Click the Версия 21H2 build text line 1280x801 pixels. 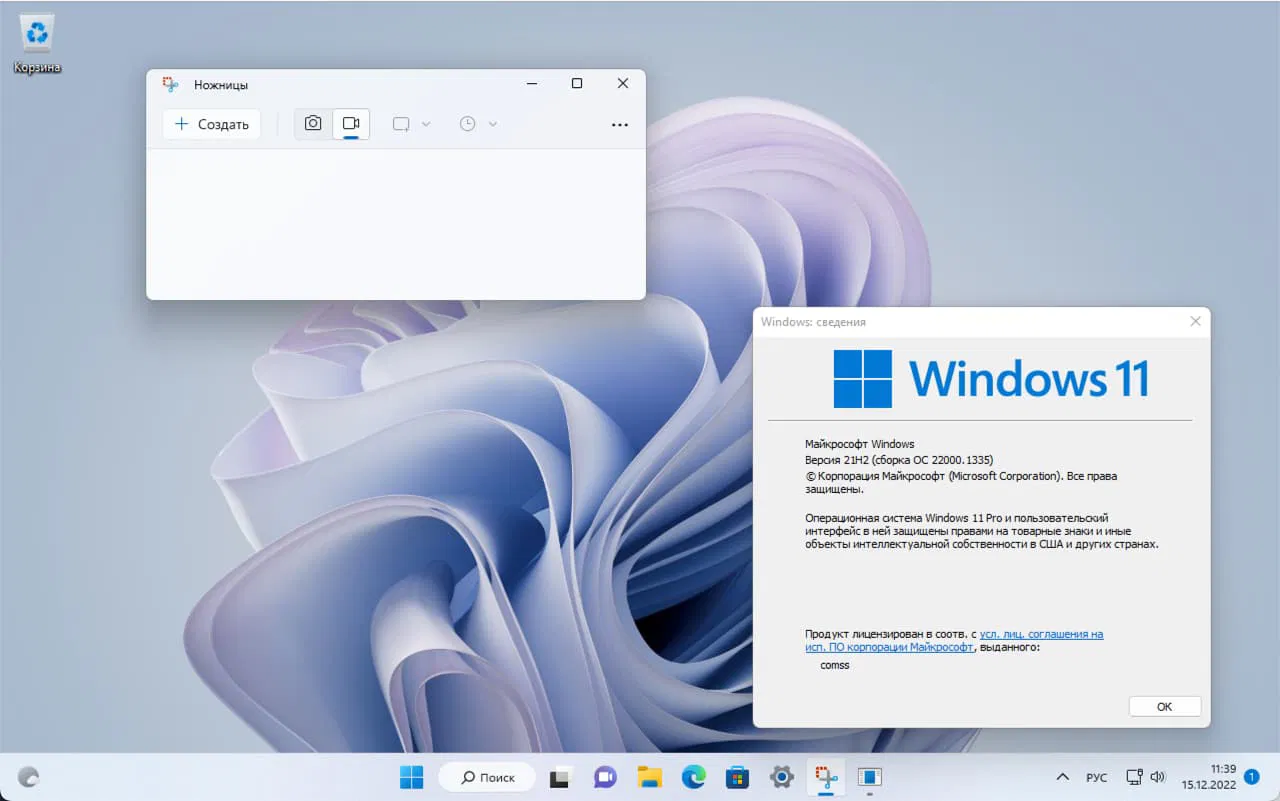tap(899, 460)
